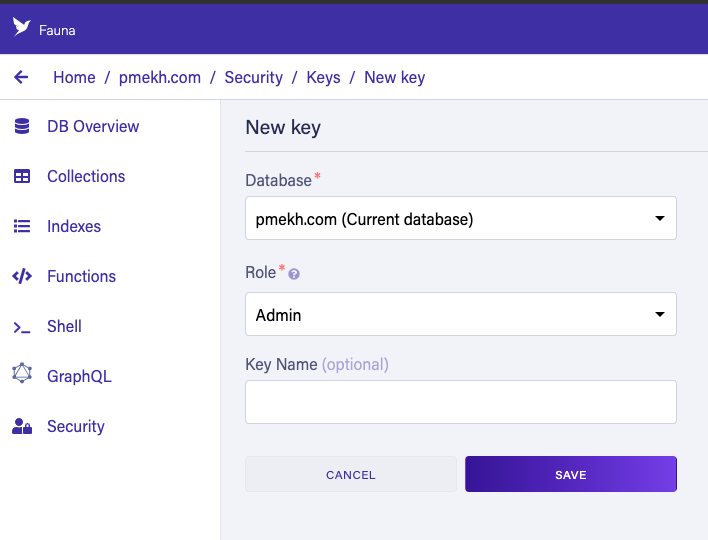This screenshot has width=708, height=540.
Task: Navigate to Keys in the breadcrumb
Action: [x=323, y=77]
